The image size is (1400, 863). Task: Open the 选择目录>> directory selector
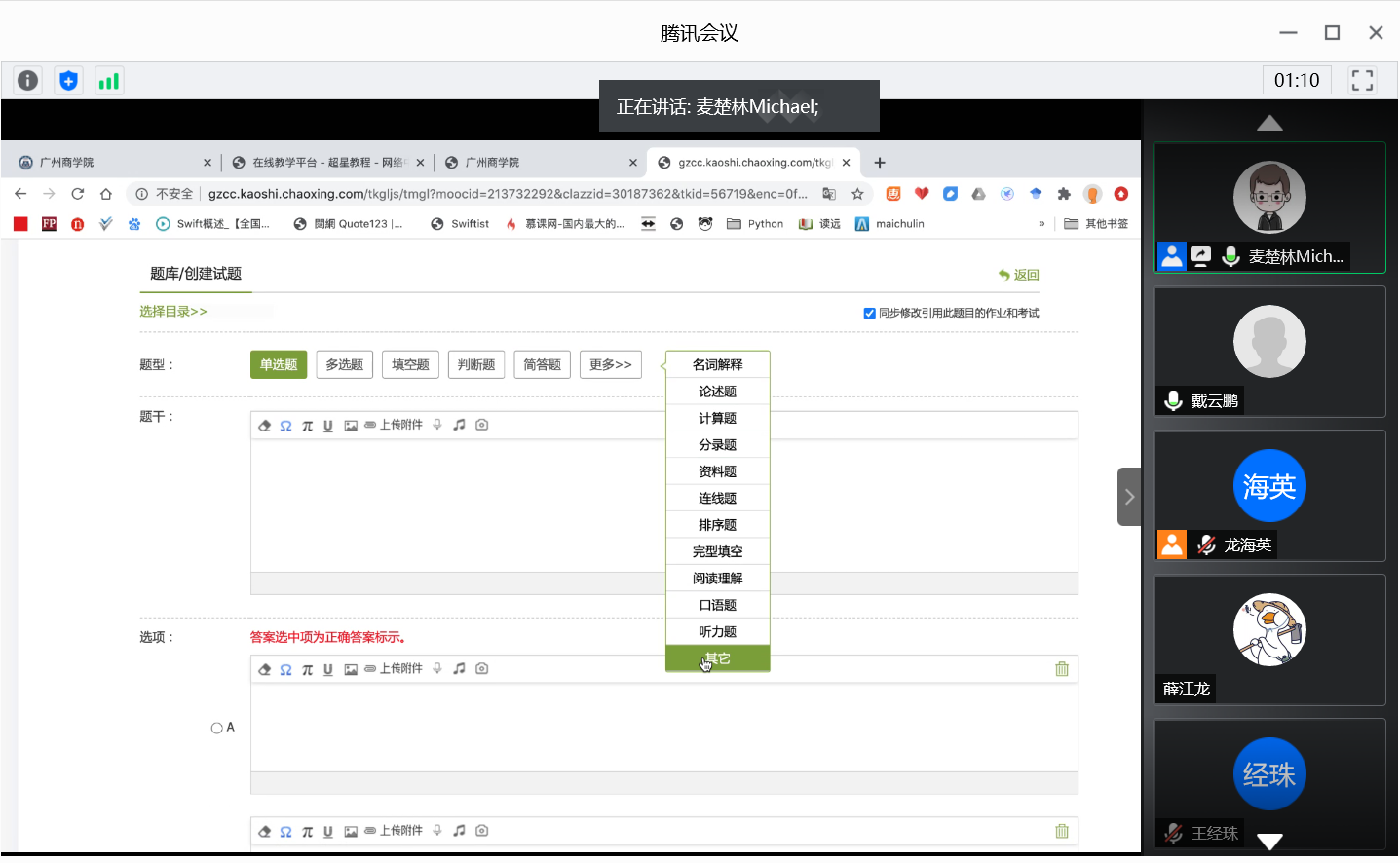tap(172, 312)
